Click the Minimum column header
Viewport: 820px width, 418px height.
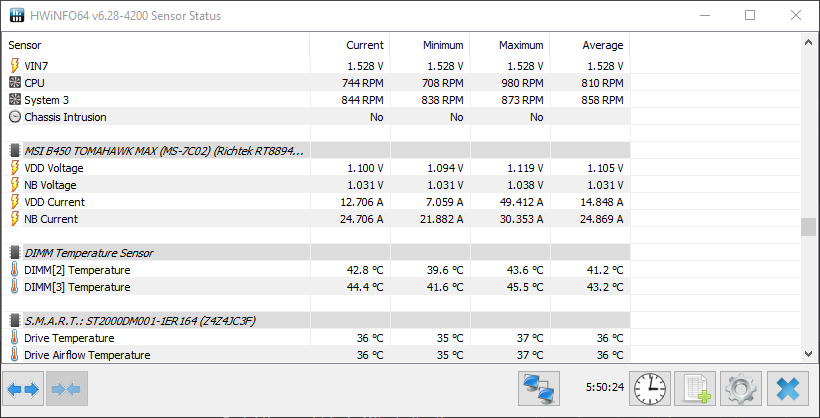click(430, 45)
